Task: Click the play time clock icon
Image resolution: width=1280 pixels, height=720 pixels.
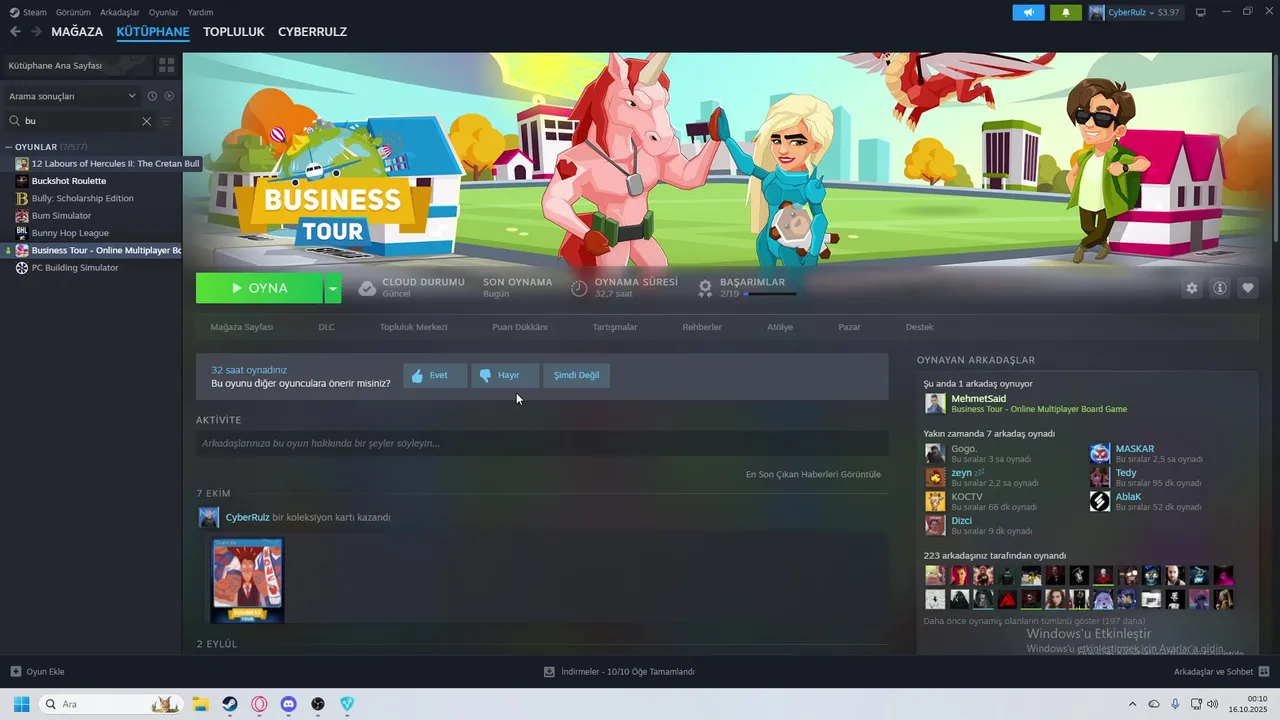Action: click(x=579, y=288)
